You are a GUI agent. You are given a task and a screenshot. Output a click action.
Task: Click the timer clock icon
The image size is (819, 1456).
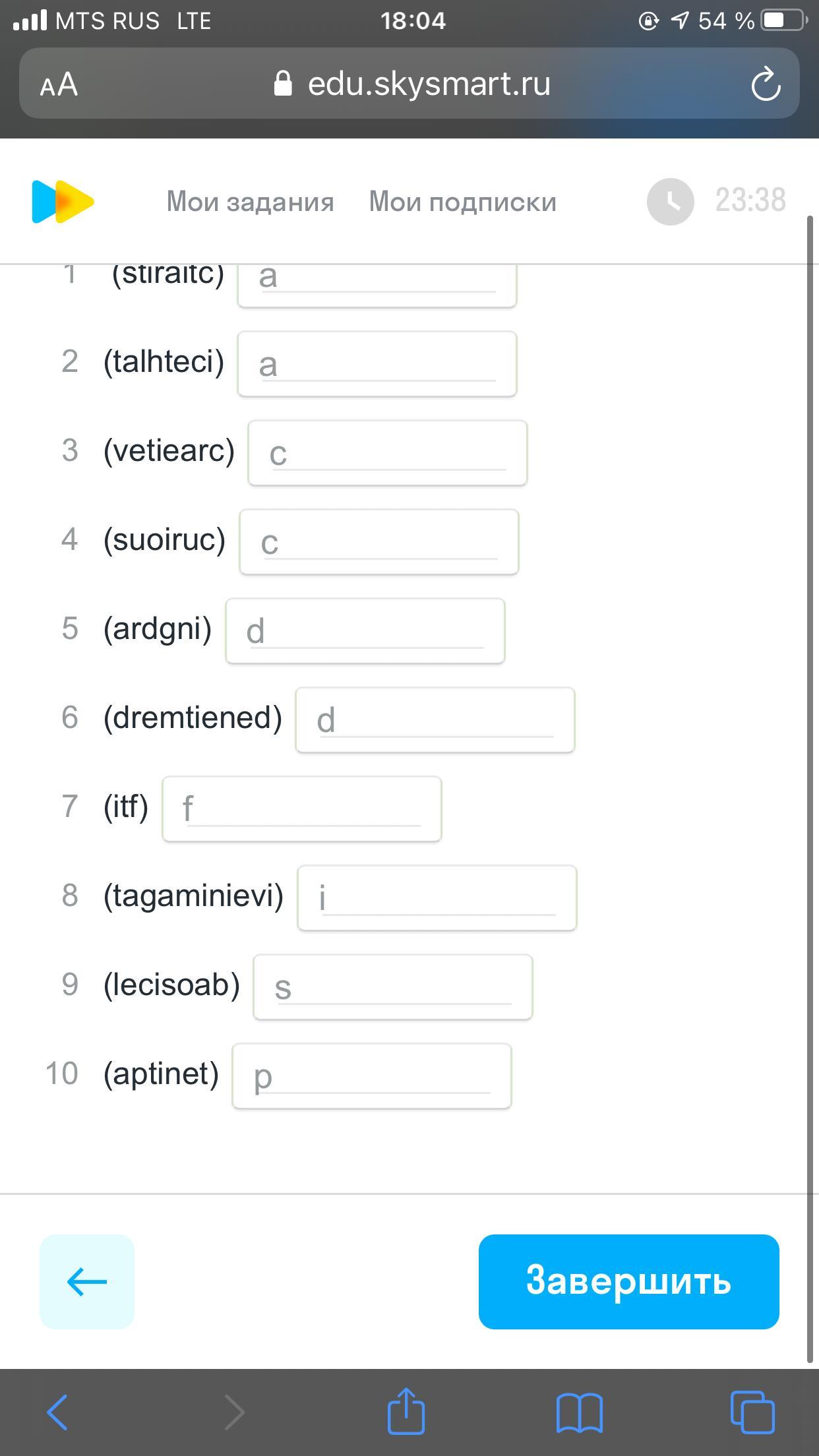click(x=670, y=201)
